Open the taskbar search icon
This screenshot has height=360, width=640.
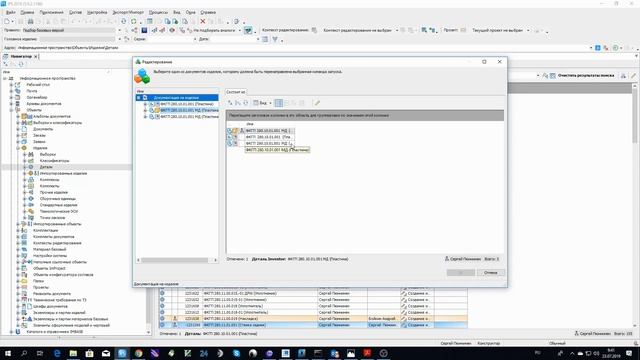(x=24, y=353)
